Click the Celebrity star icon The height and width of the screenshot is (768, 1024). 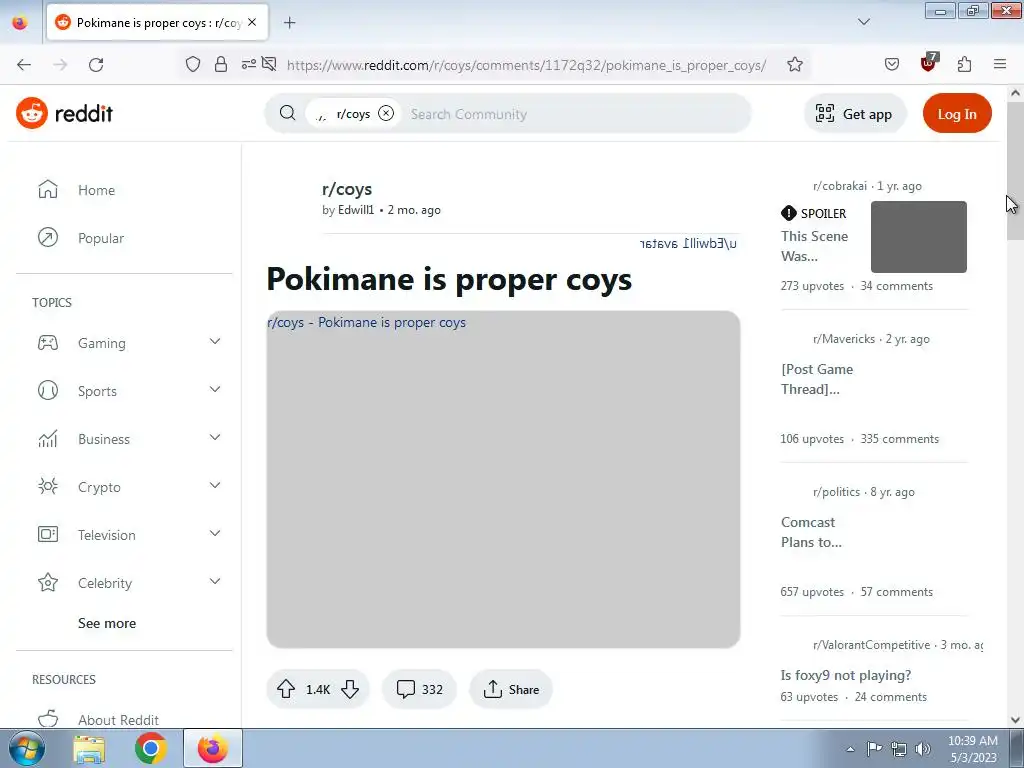[48, 583]
